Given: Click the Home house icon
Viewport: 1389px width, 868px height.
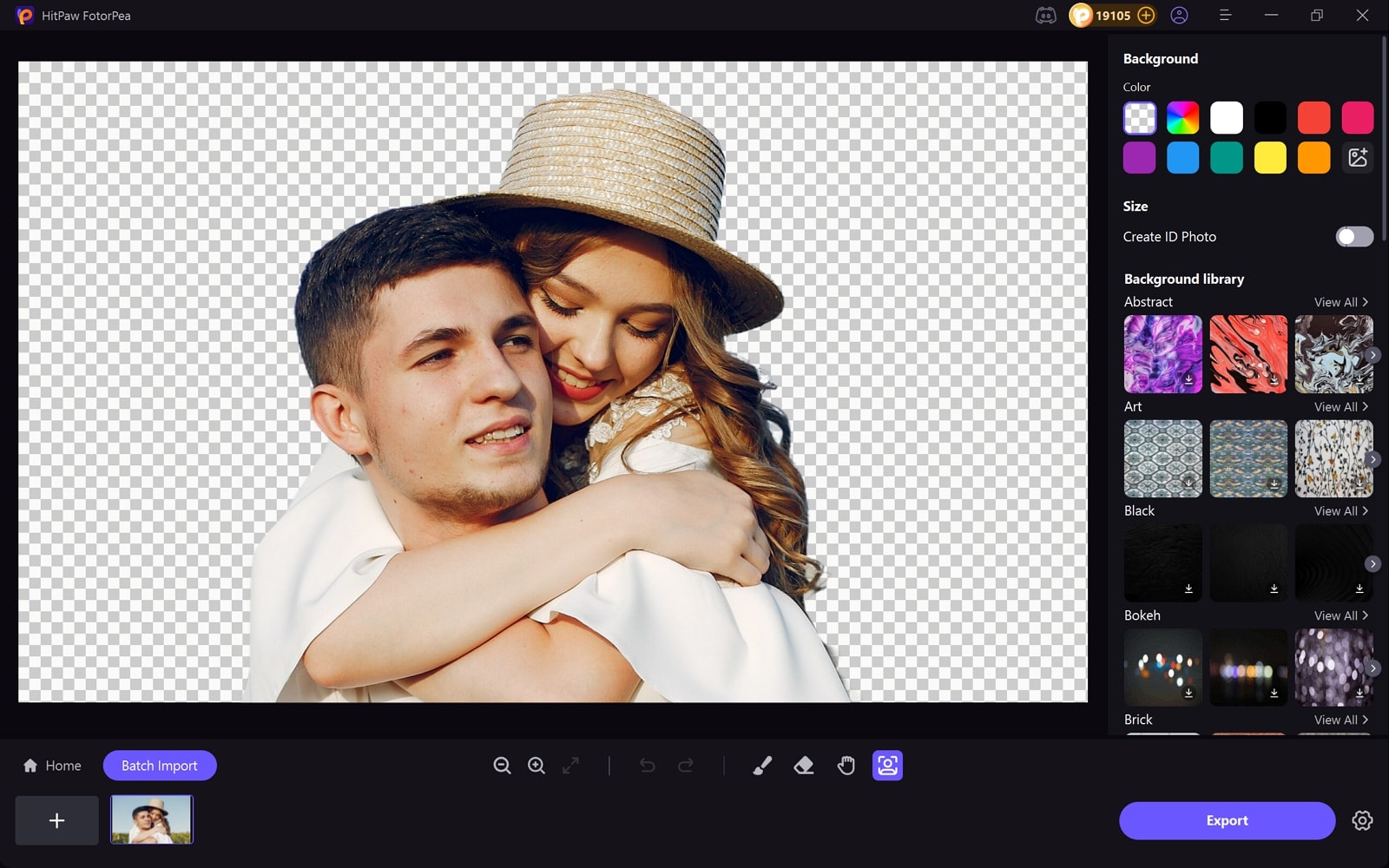Looking at the screenshot, I should coord(30,766).
